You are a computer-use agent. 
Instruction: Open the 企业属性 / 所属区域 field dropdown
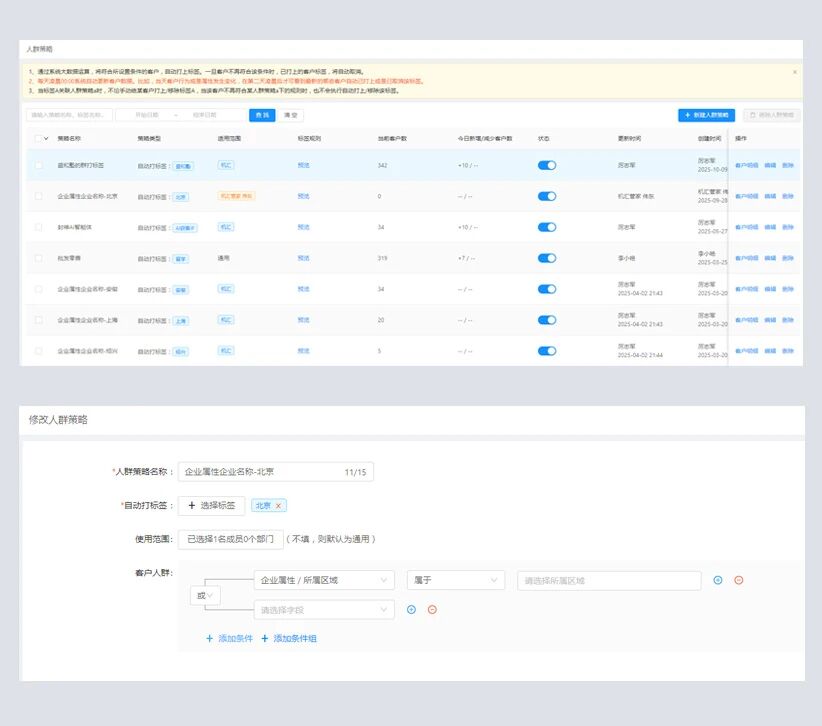tap(324, 580)
